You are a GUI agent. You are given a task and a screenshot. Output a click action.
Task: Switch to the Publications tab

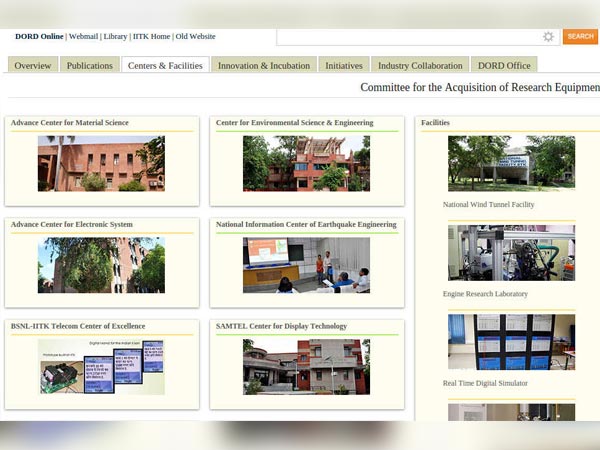click(90, 65)
